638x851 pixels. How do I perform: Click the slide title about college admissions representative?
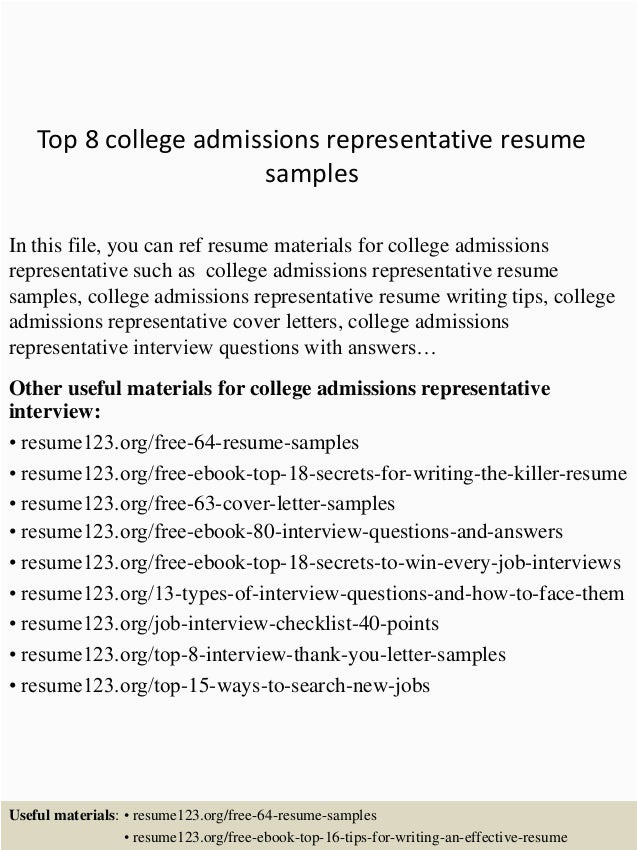(x=311, y=140)
